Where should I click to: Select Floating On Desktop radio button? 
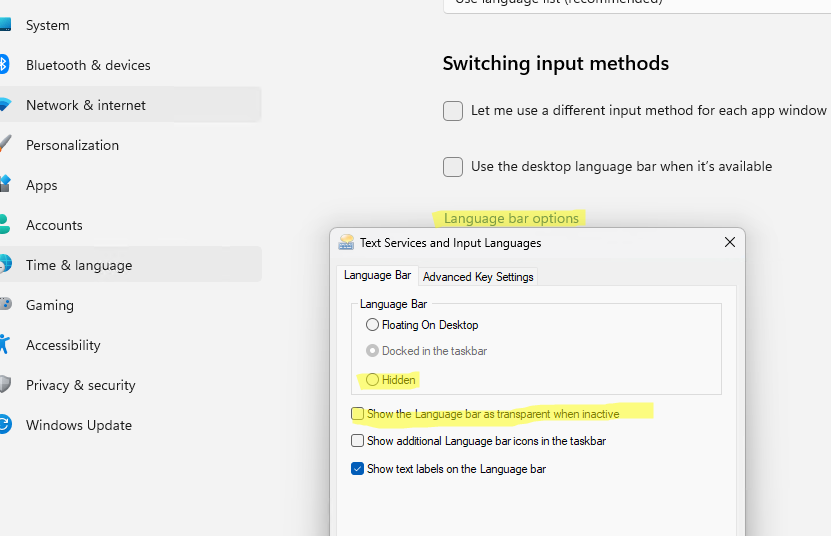tap(372, 325)
